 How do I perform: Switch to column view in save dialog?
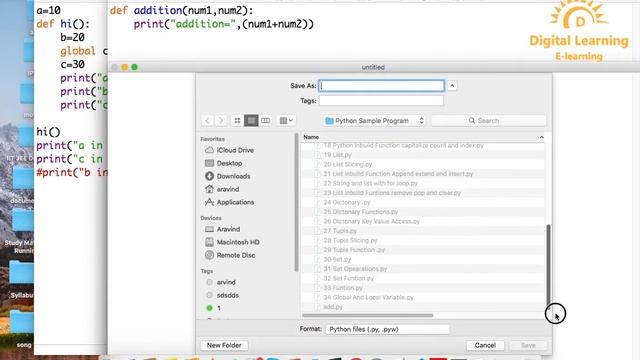[265, 120]
